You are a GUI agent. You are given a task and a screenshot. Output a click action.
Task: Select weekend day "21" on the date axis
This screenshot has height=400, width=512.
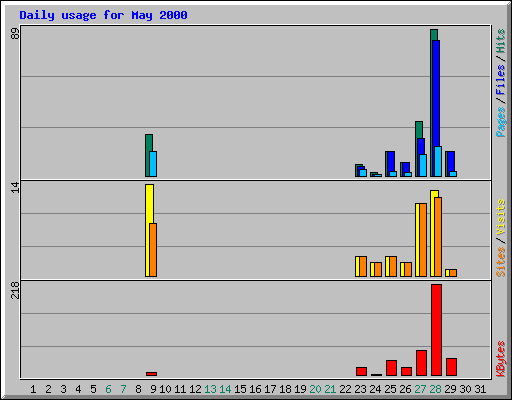coord(330,389)
